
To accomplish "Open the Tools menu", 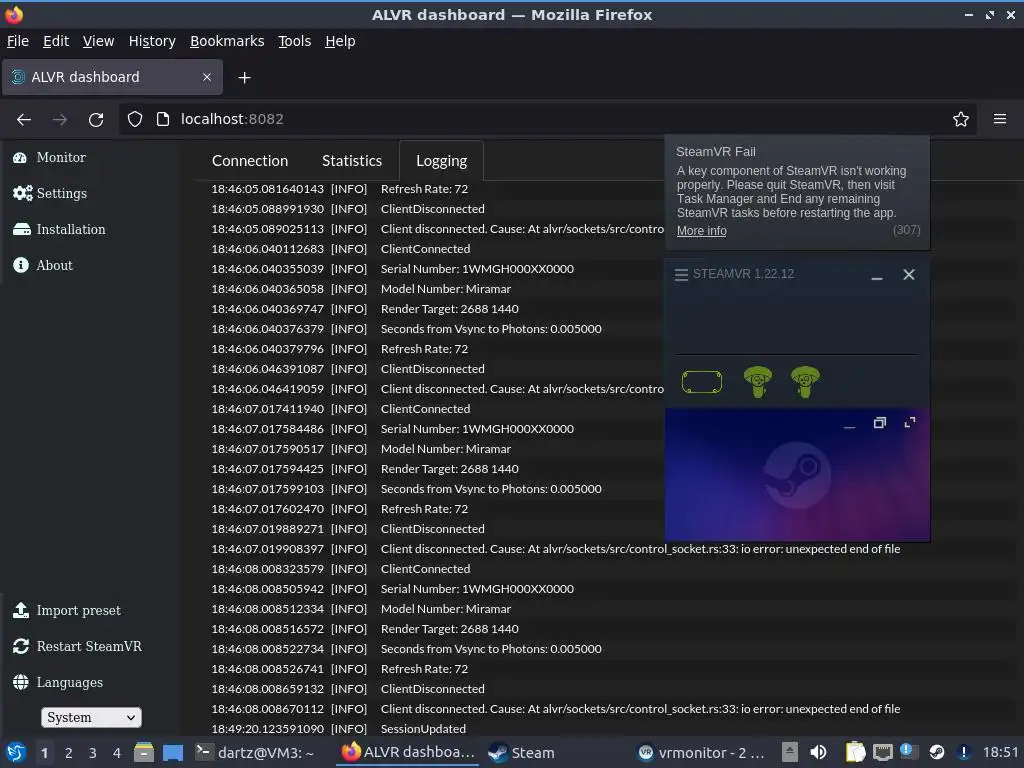I will tap(294, 41).
